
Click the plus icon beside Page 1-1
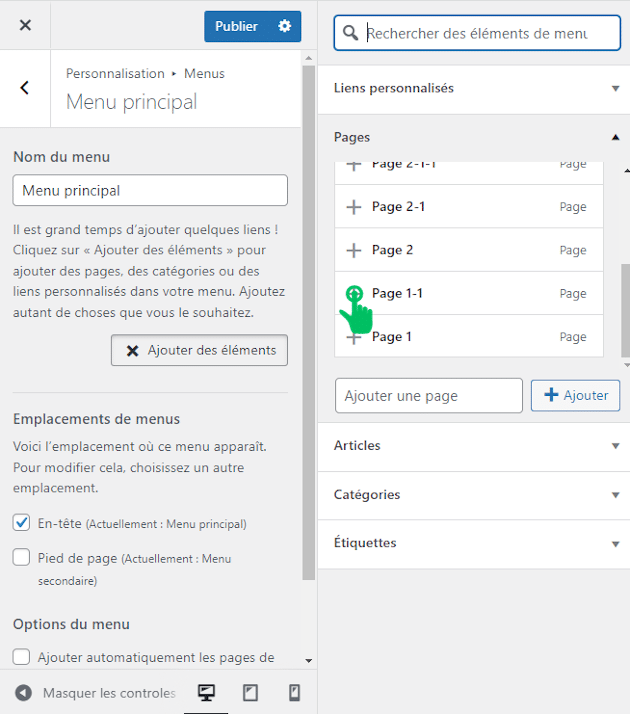point(353,293)
